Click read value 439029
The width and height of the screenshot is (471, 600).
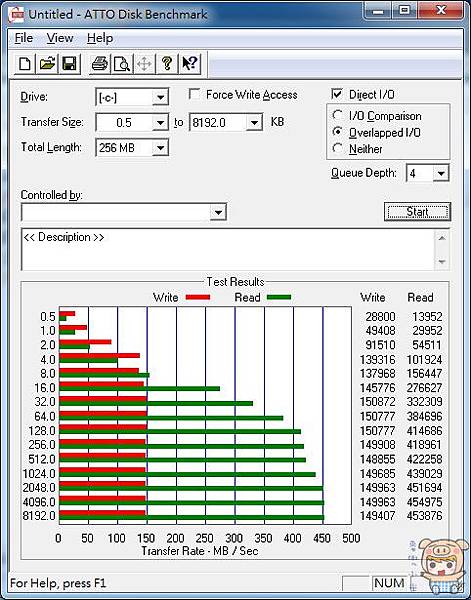pyautogui.click(x=425, y=474)
